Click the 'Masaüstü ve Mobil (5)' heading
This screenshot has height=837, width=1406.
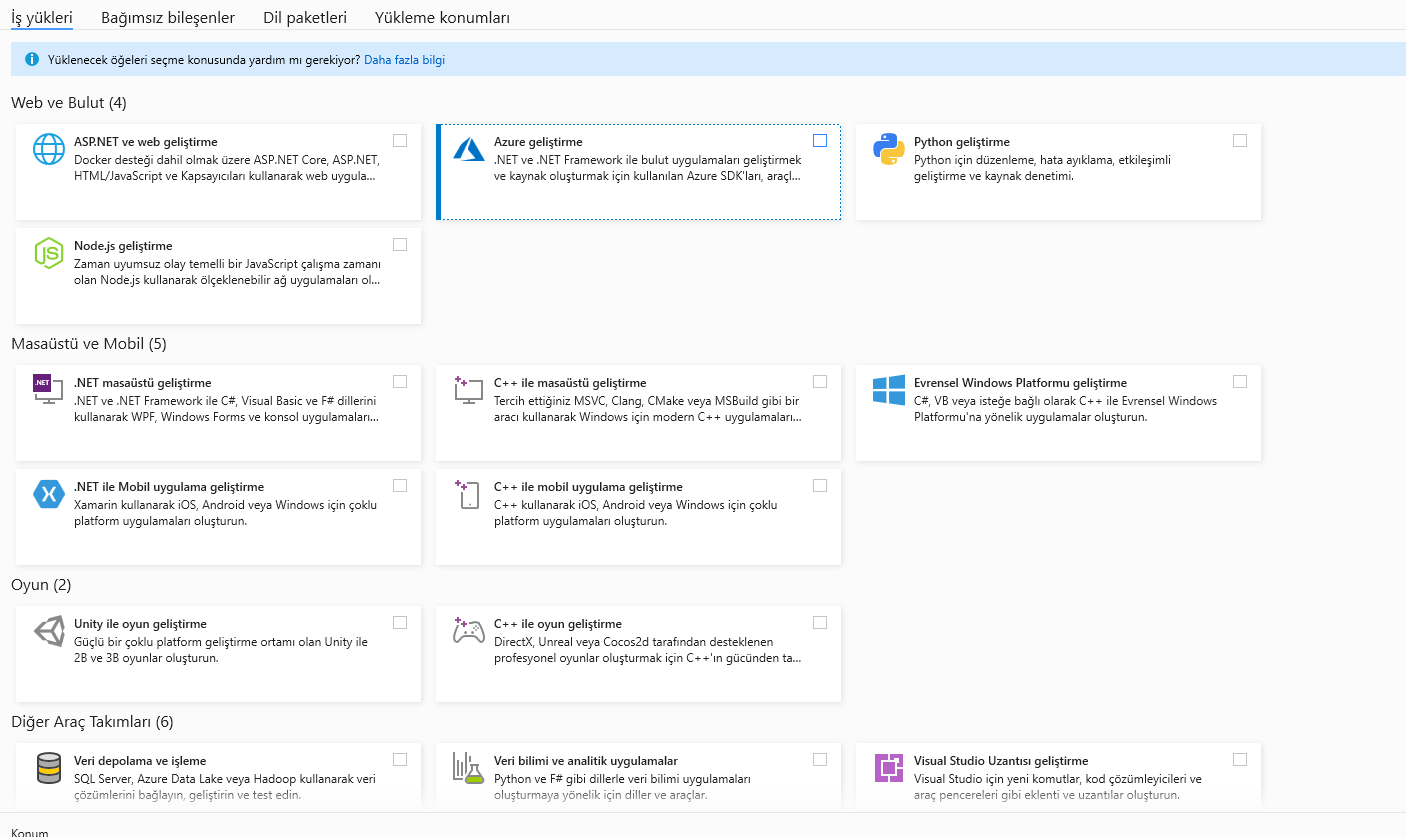(89, 344)
